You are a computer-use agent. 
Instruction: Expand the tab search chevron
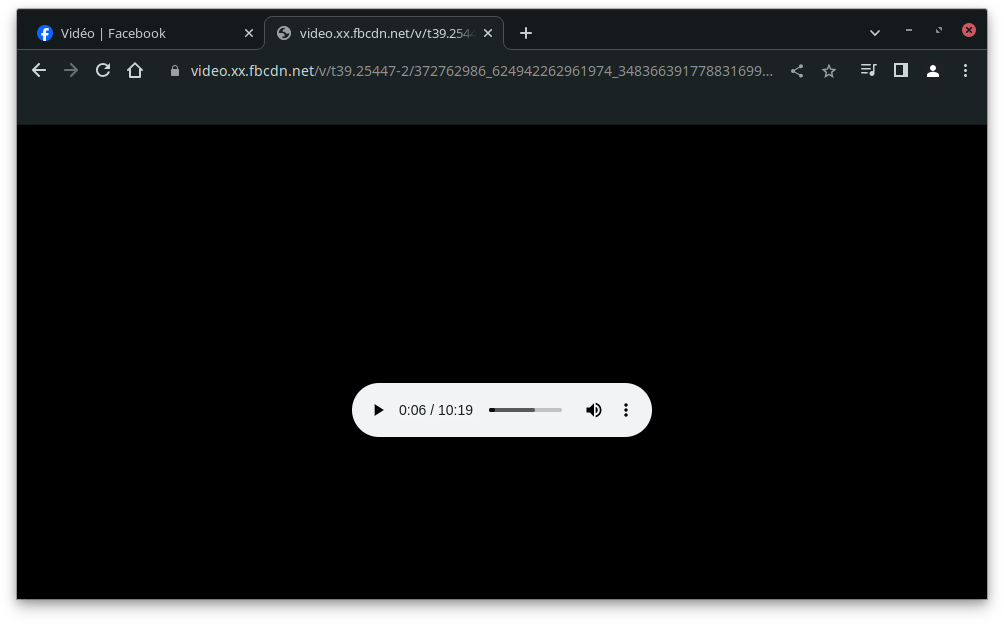pyautogui.click(x=875, y=33)
